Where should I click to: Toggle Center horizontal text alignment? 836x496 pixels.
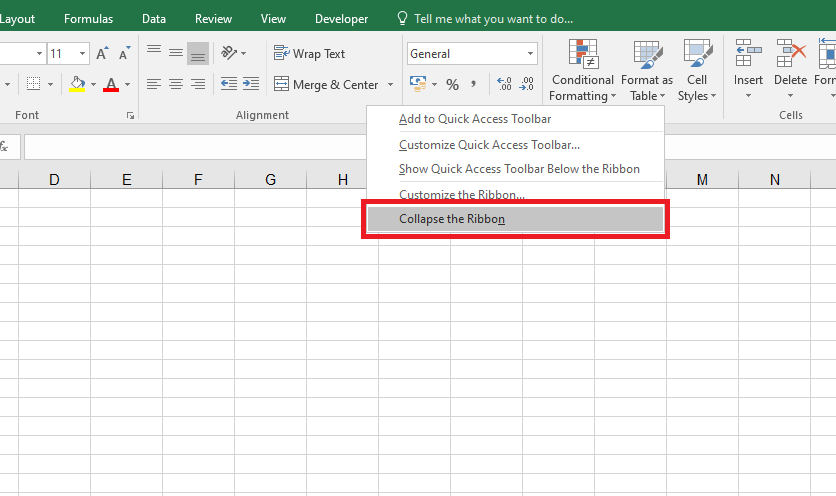click(176, 85)
